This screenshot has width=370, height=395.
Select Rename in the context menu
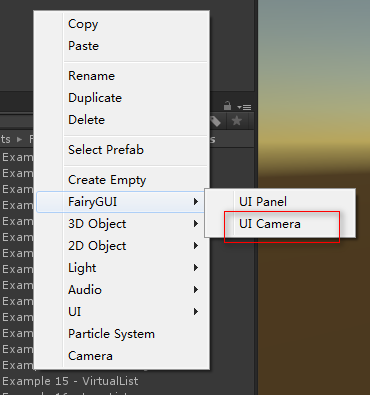tap(122, 76)
